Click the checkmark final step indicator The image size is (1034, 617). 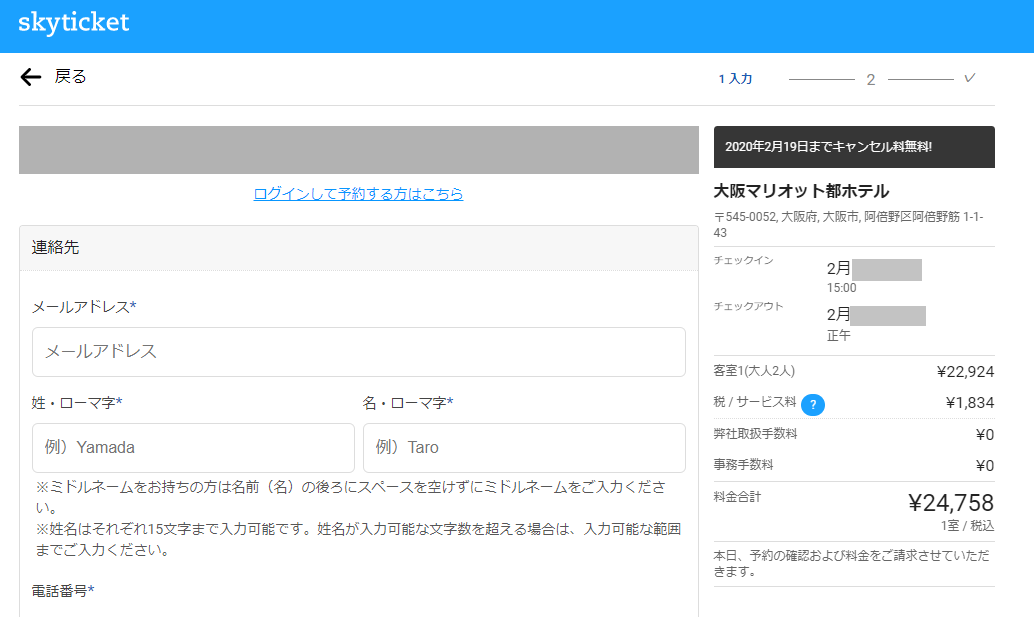click(969, 78)
